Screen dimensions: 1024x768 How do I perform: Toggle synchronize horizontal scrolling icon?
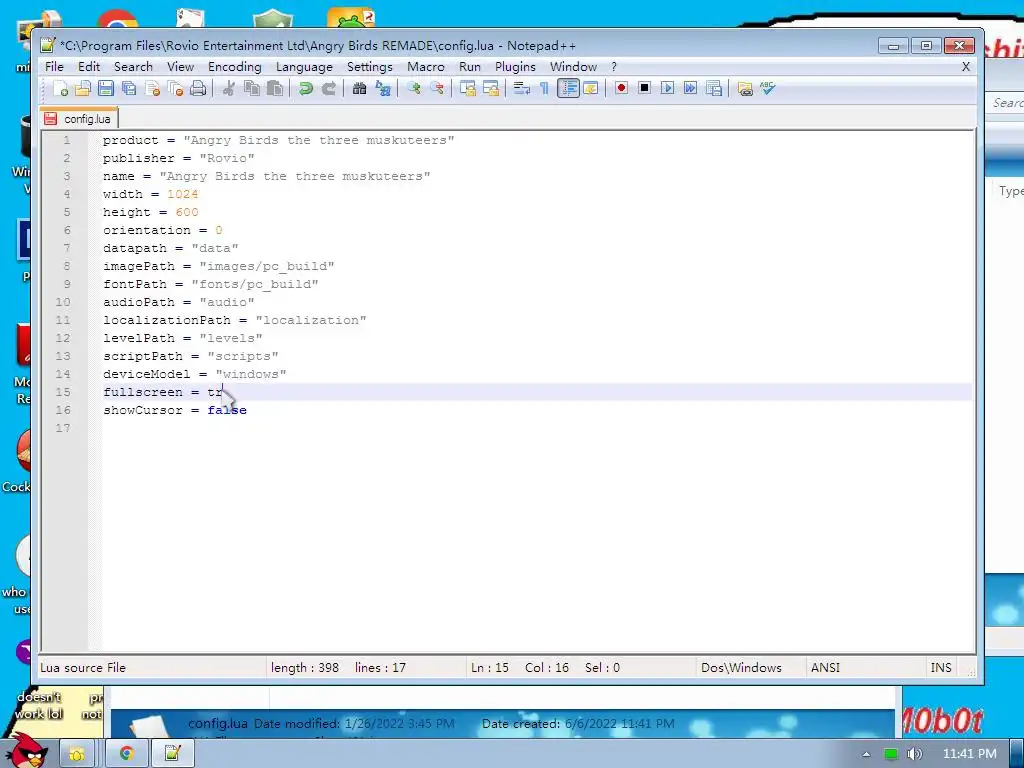pyautogui.click(x=490, y=88)
